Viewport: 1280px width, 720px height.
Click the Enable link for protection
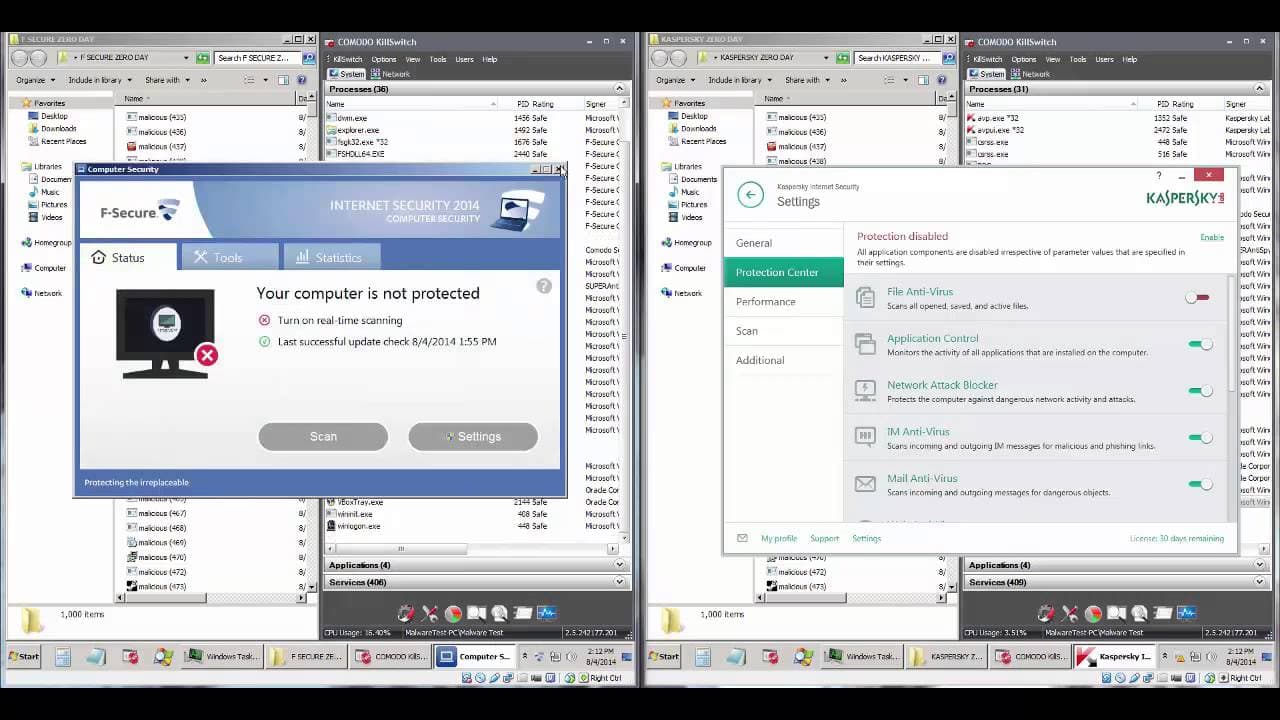[1212, 237]
